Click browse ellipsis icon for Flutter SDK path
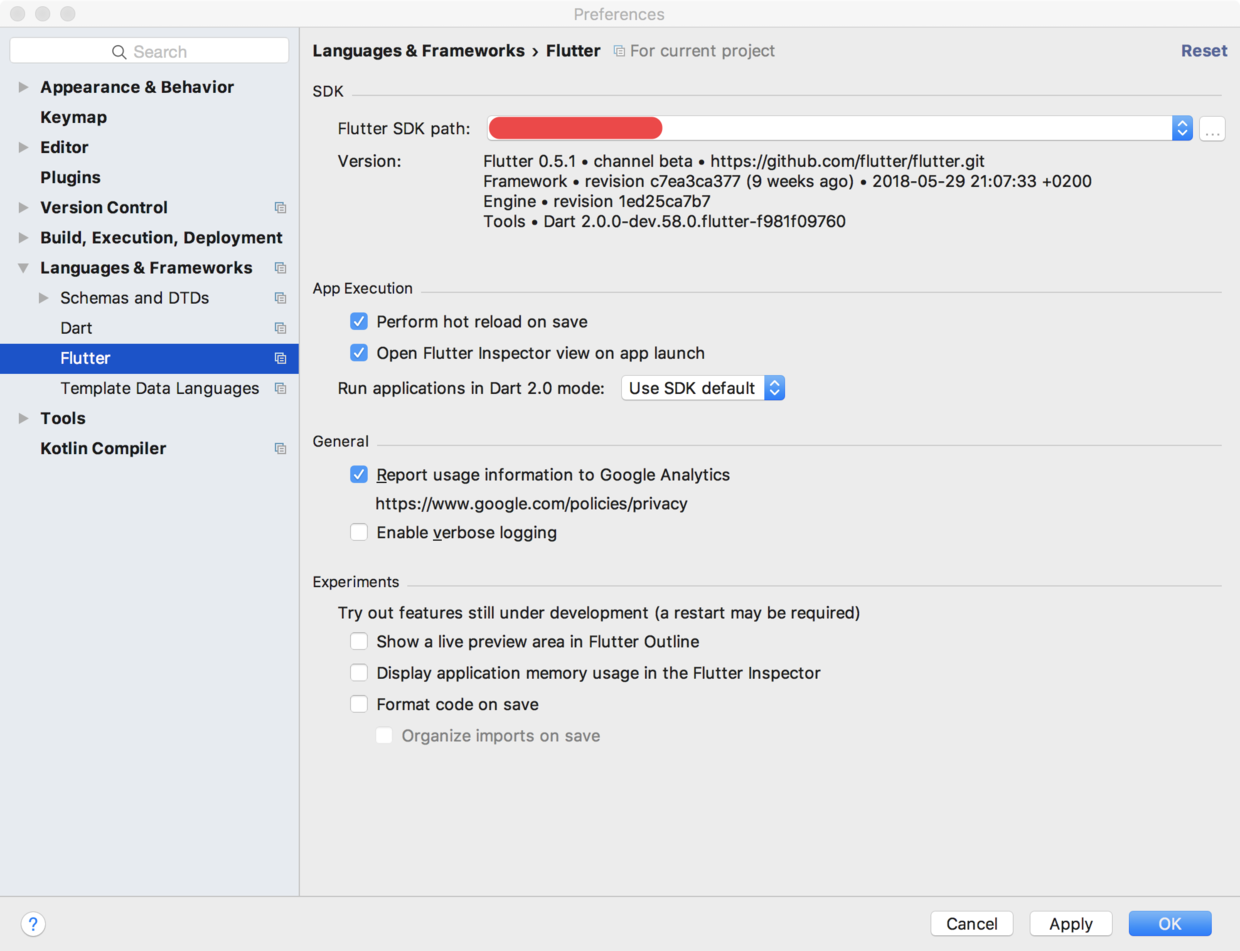 (x=1212, y=129)
